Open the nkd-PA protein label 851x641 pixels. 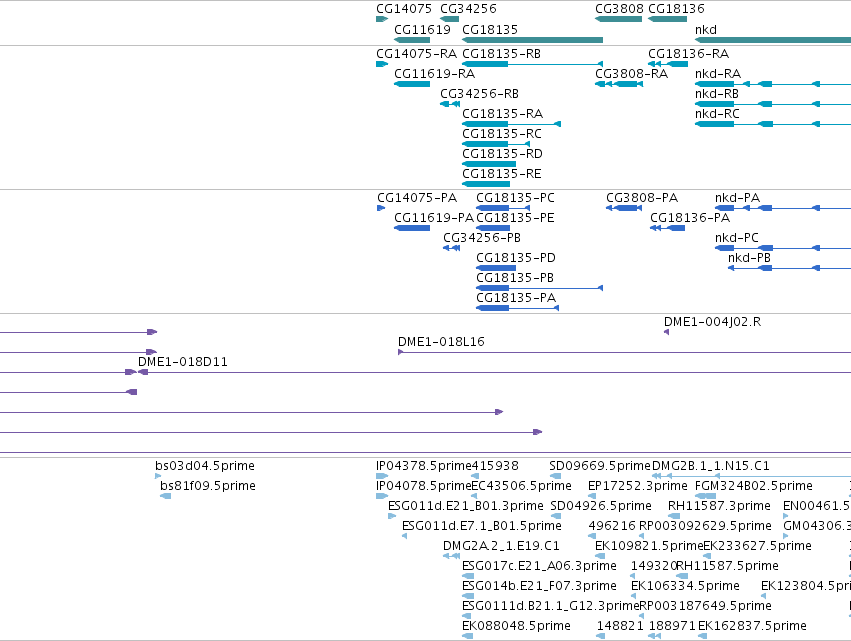click(x=737, y=198)
